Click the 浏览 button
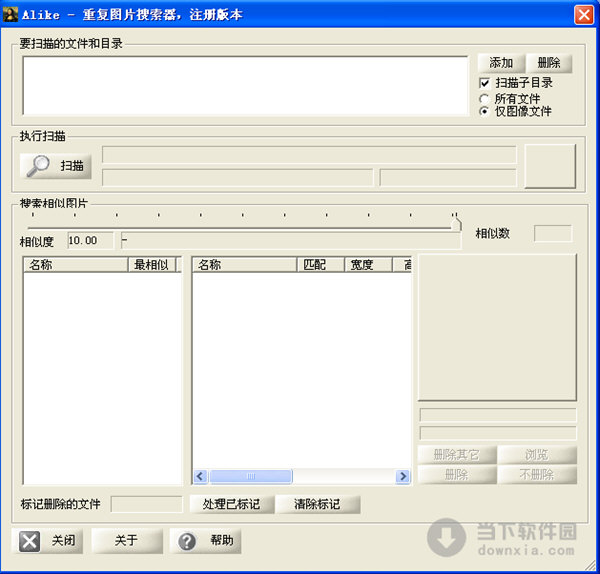 tap(537, 455)
